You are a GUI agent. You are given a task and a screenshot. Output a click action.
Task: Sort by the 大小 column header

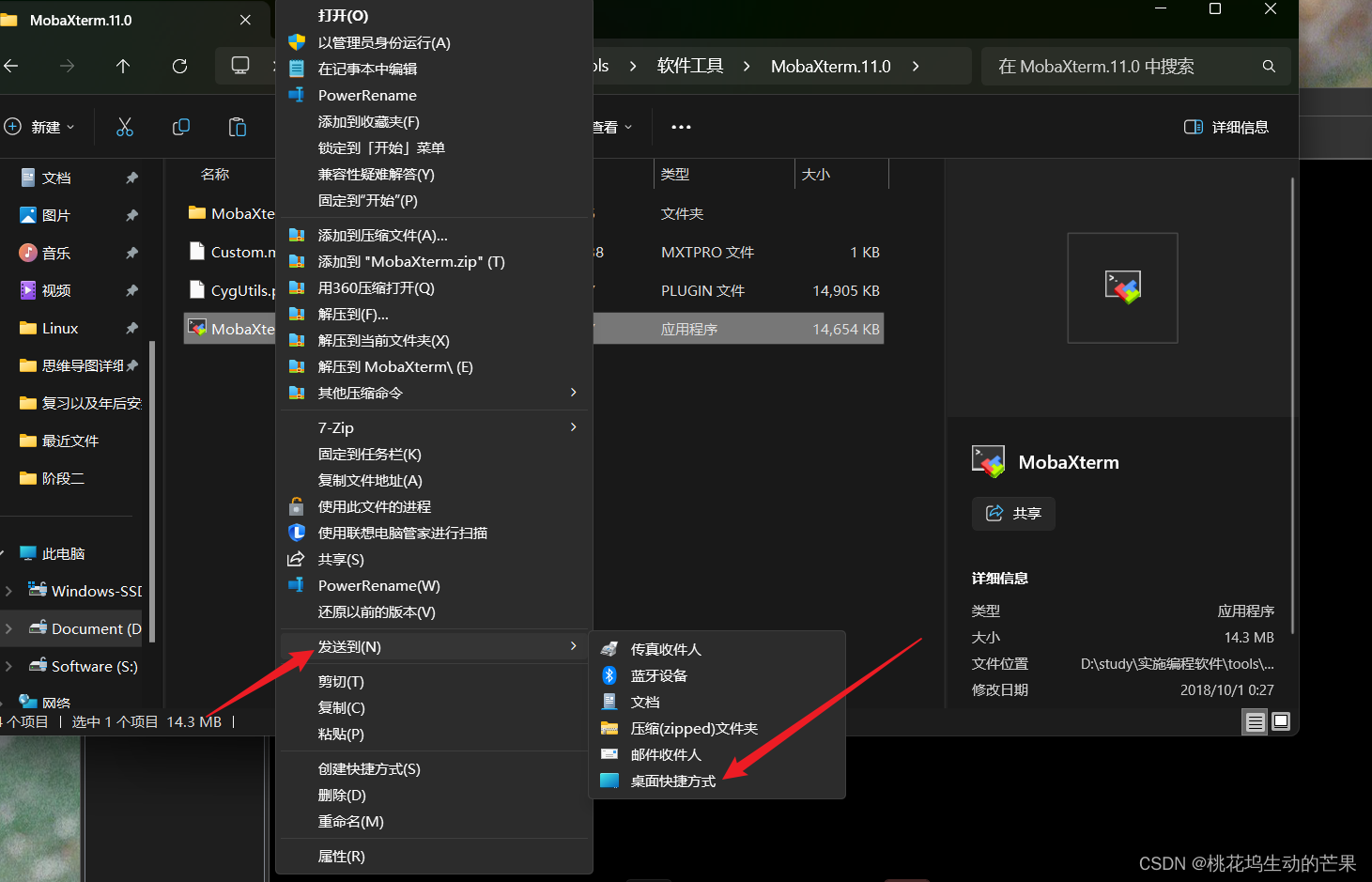click(842, 174)
